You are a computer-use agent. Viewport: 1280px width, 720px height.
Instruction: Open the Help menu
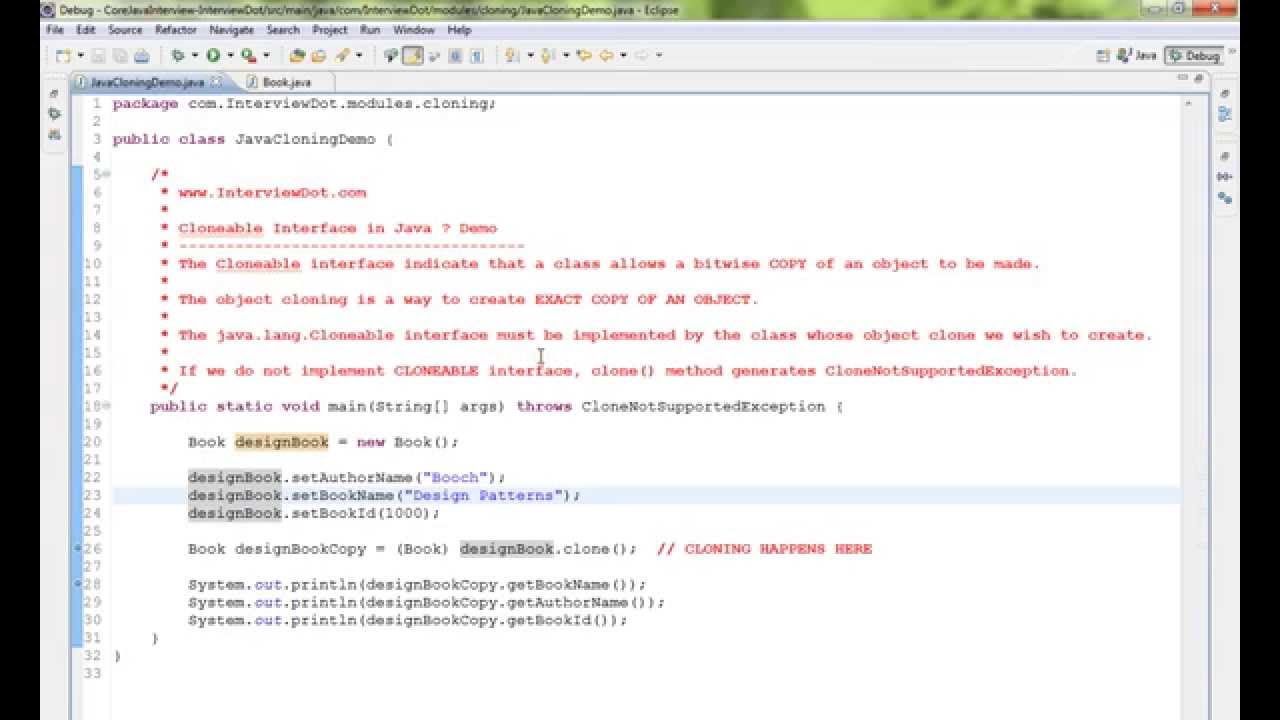(x=459, y=30)
